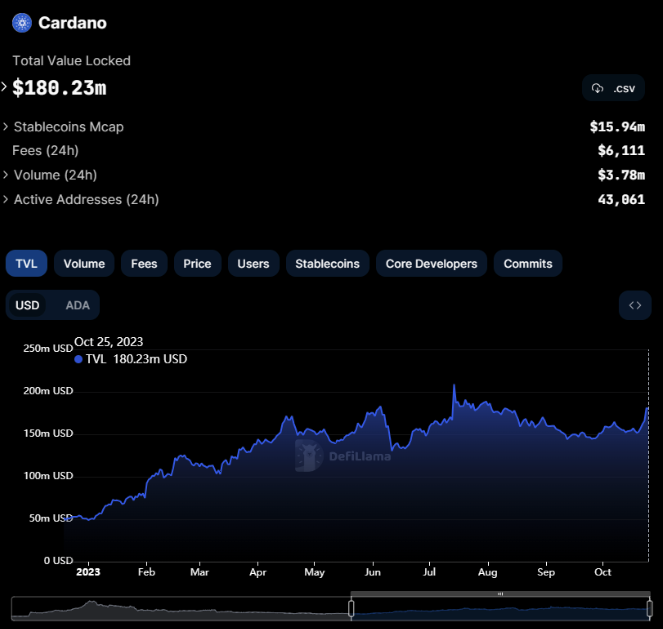663x629 pixels.
Task: Switch to the Fees chart tab
Action: 144,264
